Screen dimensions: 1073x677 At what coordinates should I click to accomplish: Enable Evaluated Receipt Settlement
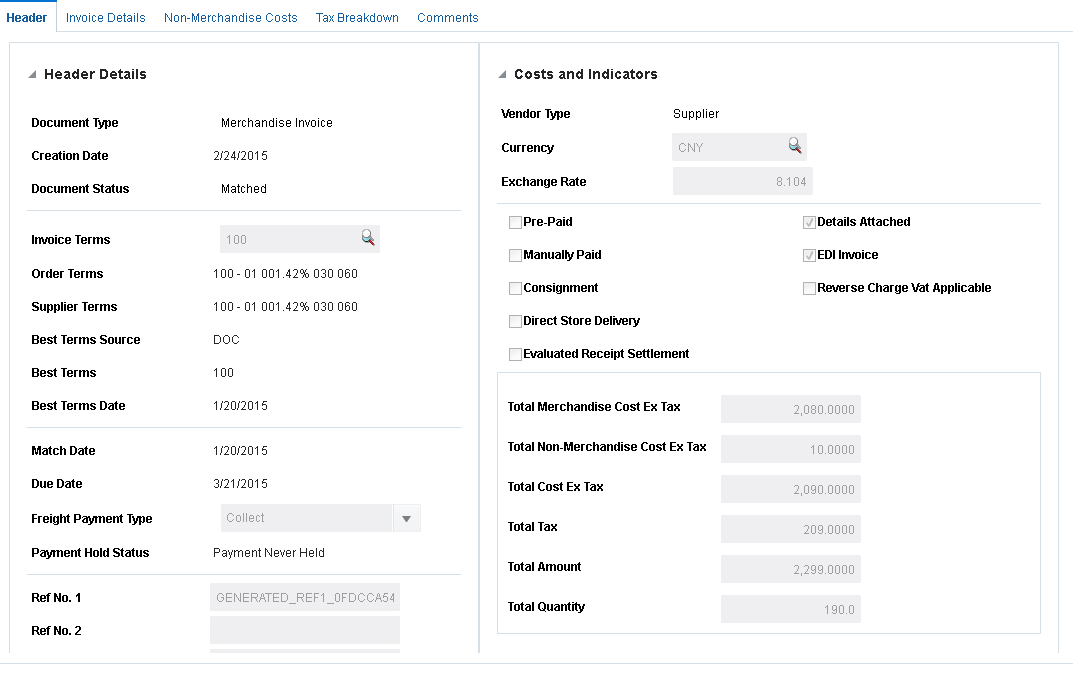[515, 354]
